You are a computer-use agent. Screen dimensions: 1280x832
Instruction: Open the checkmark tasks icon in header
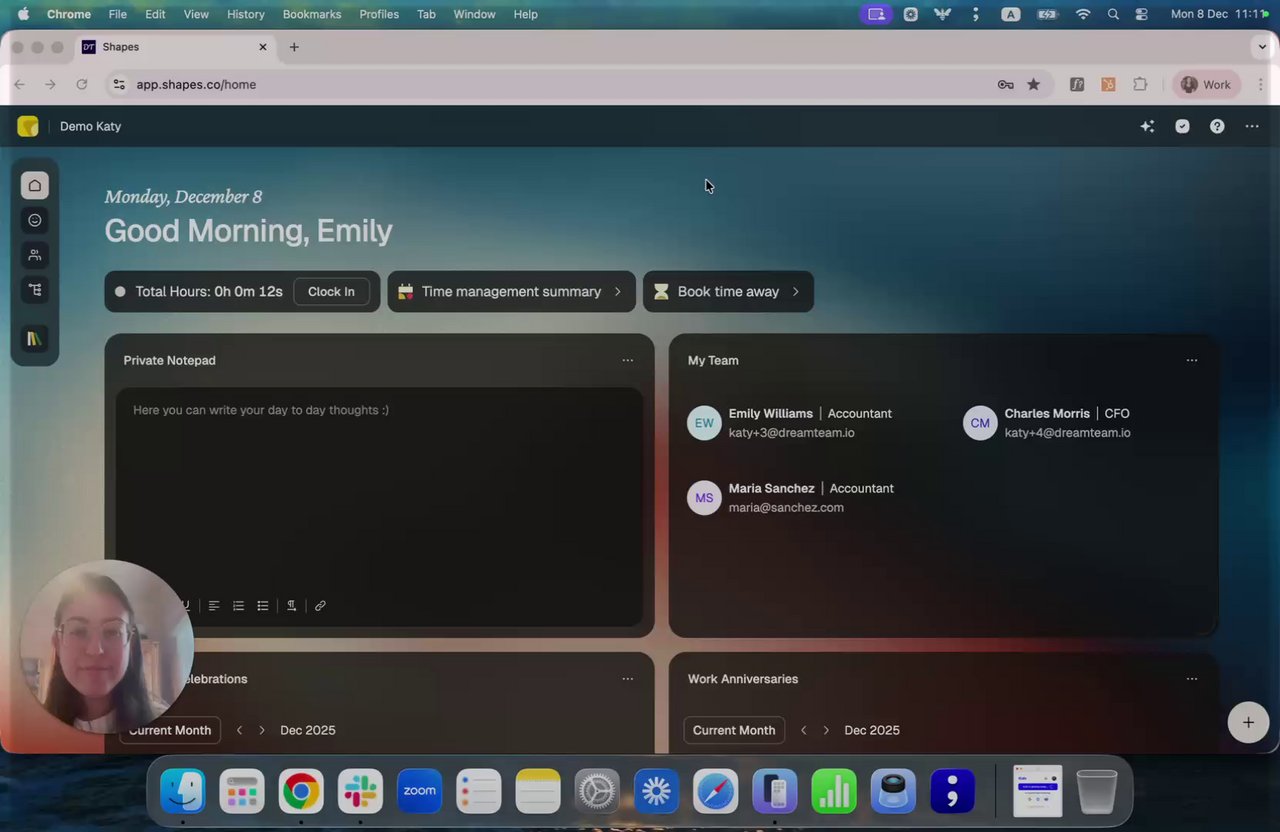[1182, 126]
